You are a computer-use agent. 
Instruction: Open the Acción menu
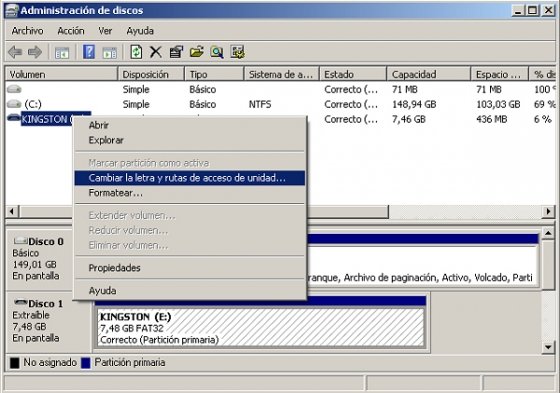click(x=71, y=31)
